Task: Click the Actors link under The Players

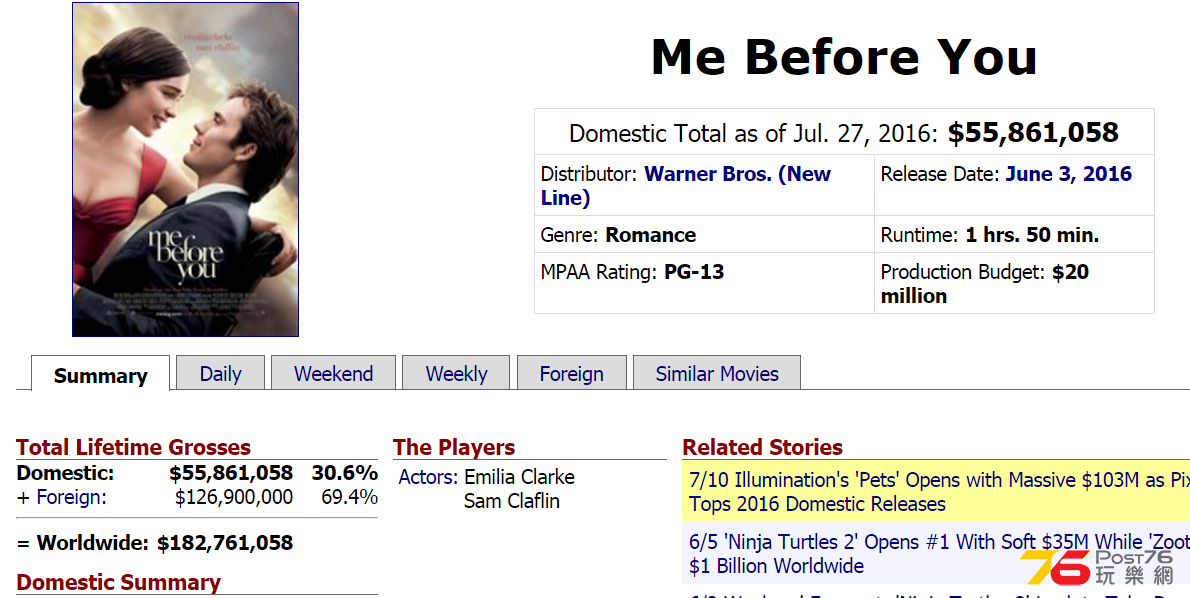Action: [428, 477]
